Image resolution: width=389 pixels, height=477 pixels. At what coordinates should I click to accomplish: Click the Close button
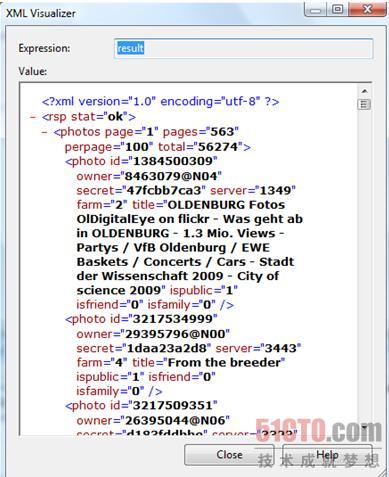coord(229,455)
